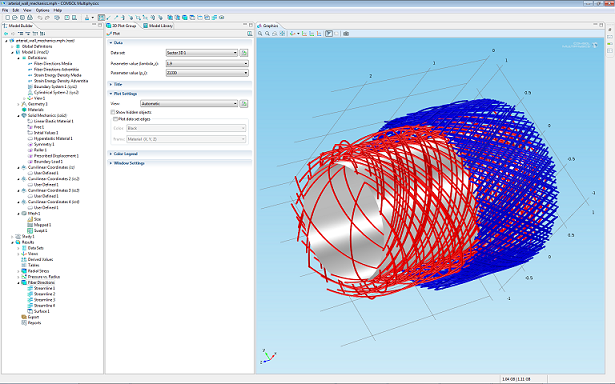The height and width of the screenshot is (384, 615).
Task: Click the back arrow in Model Builder toolbar
Action: [5, 34]
